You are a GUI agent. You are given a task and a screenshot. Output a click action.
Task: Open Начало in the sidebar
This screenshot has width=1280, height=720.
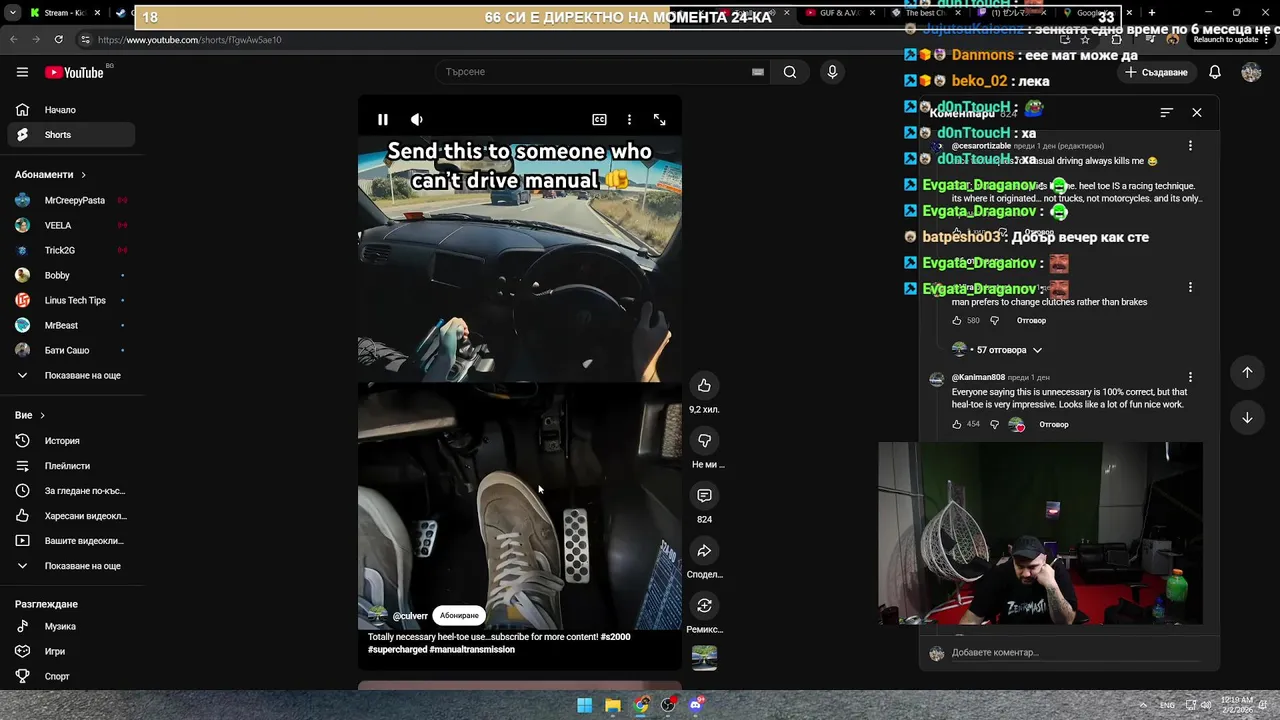pyautogui.click(x=70, y=110)
